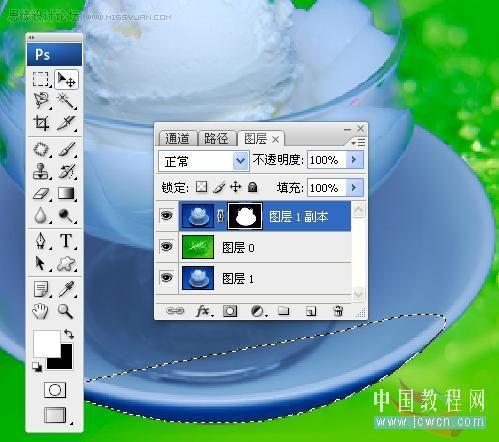Screen dimensions: 499x442
Task: Select the 图层 1 layer name
Action: (238, 278)
